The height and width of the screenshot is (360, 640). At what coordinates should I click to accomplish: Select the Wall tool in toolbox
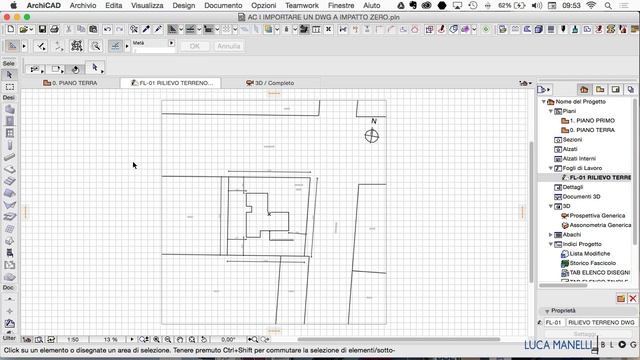(x=9, y=109)
